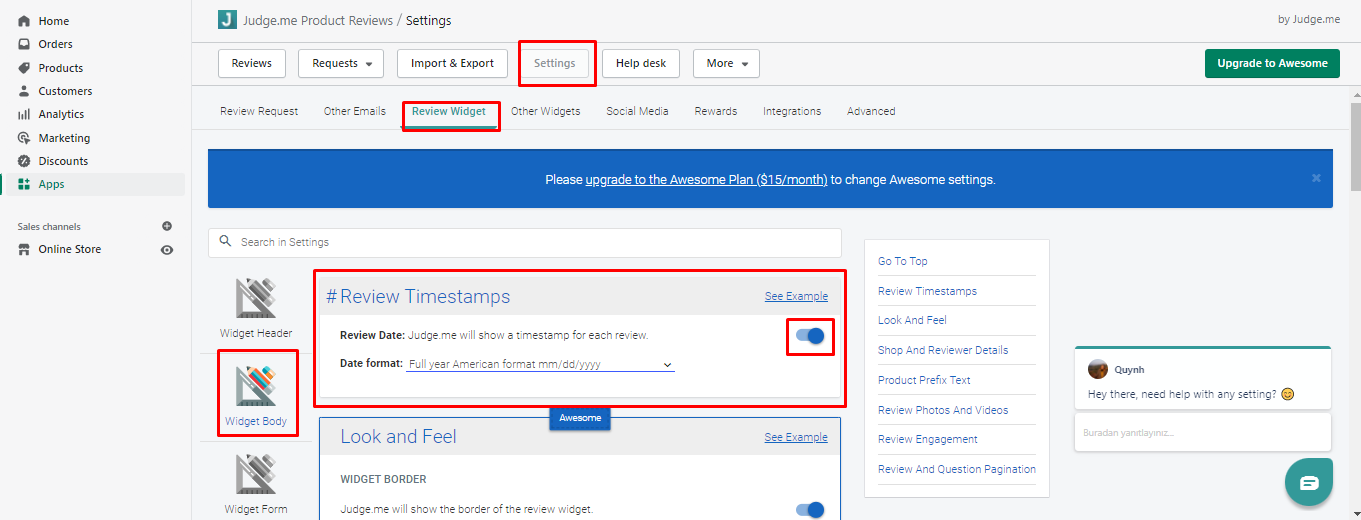
Task: View online store via eye icon
Action: coord(167,250)
